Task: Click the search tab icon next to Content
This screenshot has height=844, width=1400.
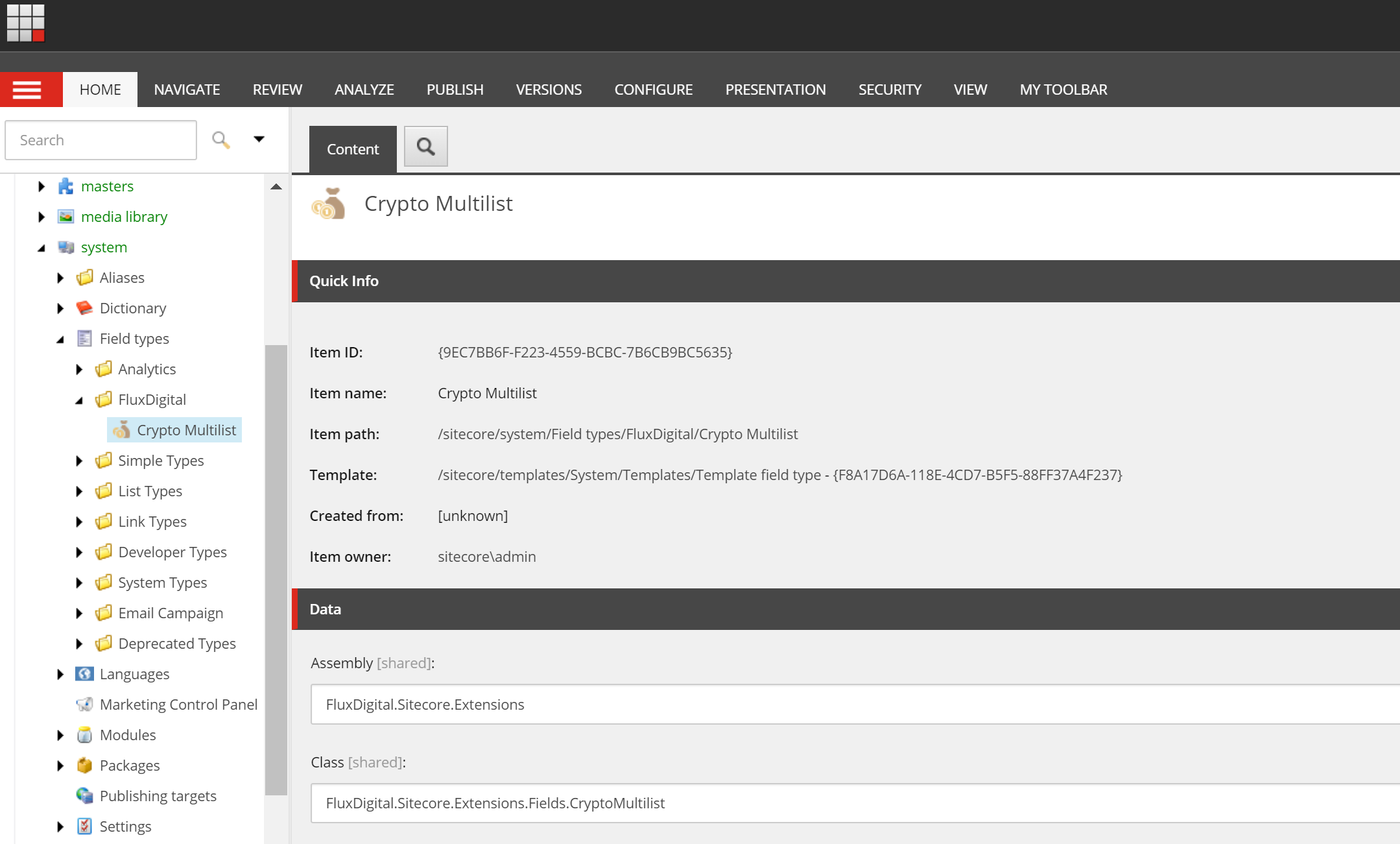Action: [x=425, y=147]
